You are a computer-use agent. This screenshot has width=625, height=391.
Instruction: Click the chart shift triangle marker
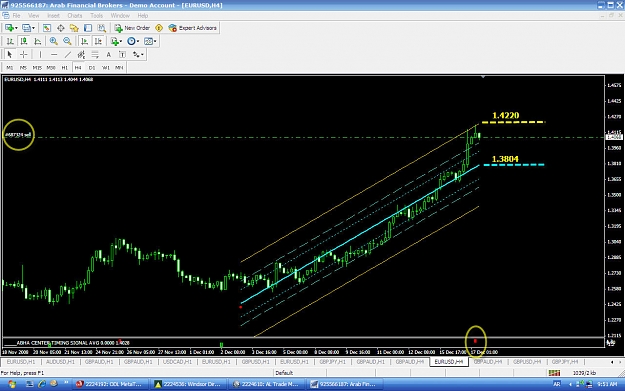pos(483,77)
